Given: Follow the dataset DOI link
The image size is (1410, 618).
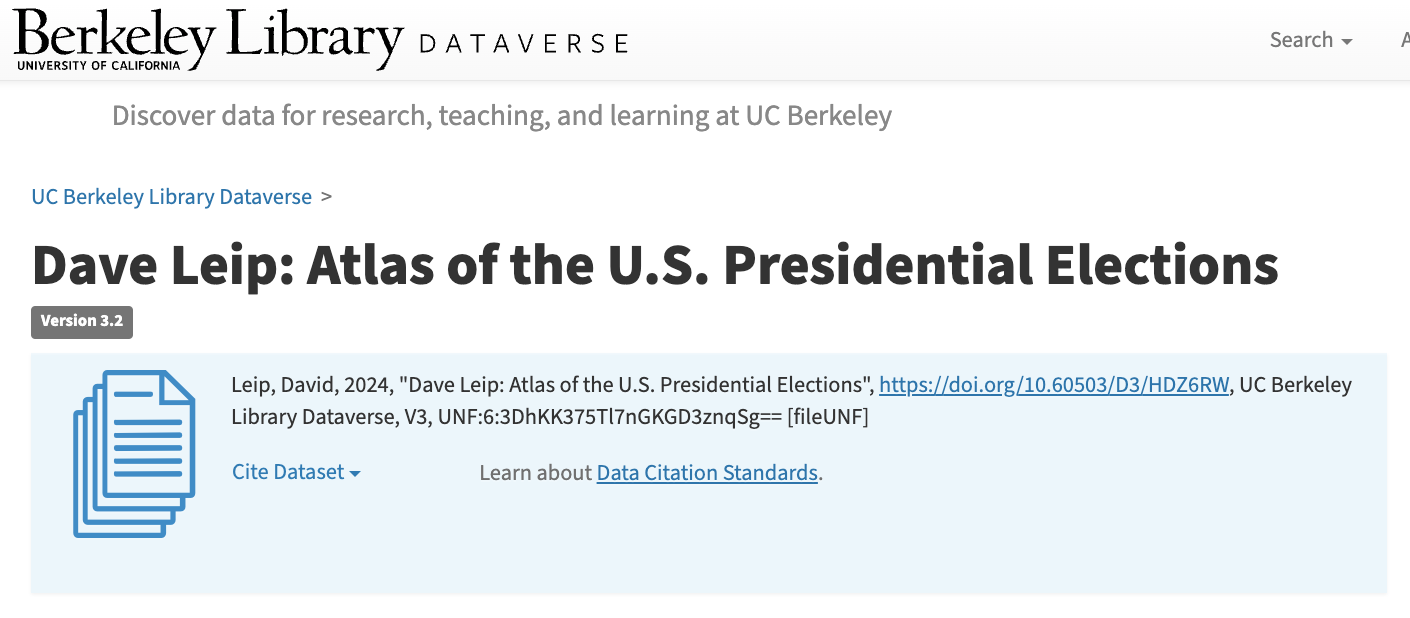Looking at the screenshot, I should pos(1053,384).
